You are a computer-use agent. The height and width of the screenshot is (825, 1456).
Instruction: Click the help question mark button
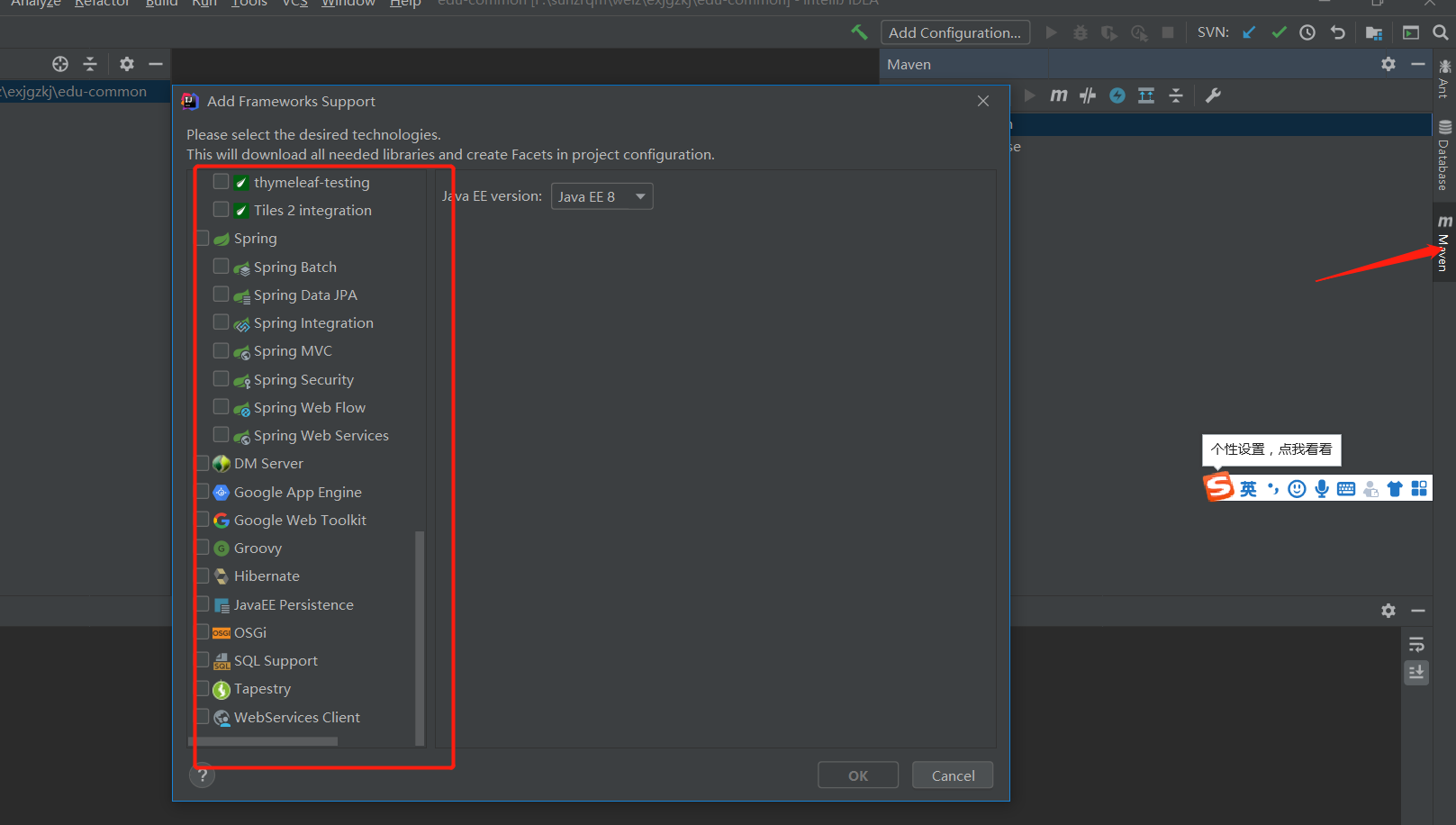[203, 775]
